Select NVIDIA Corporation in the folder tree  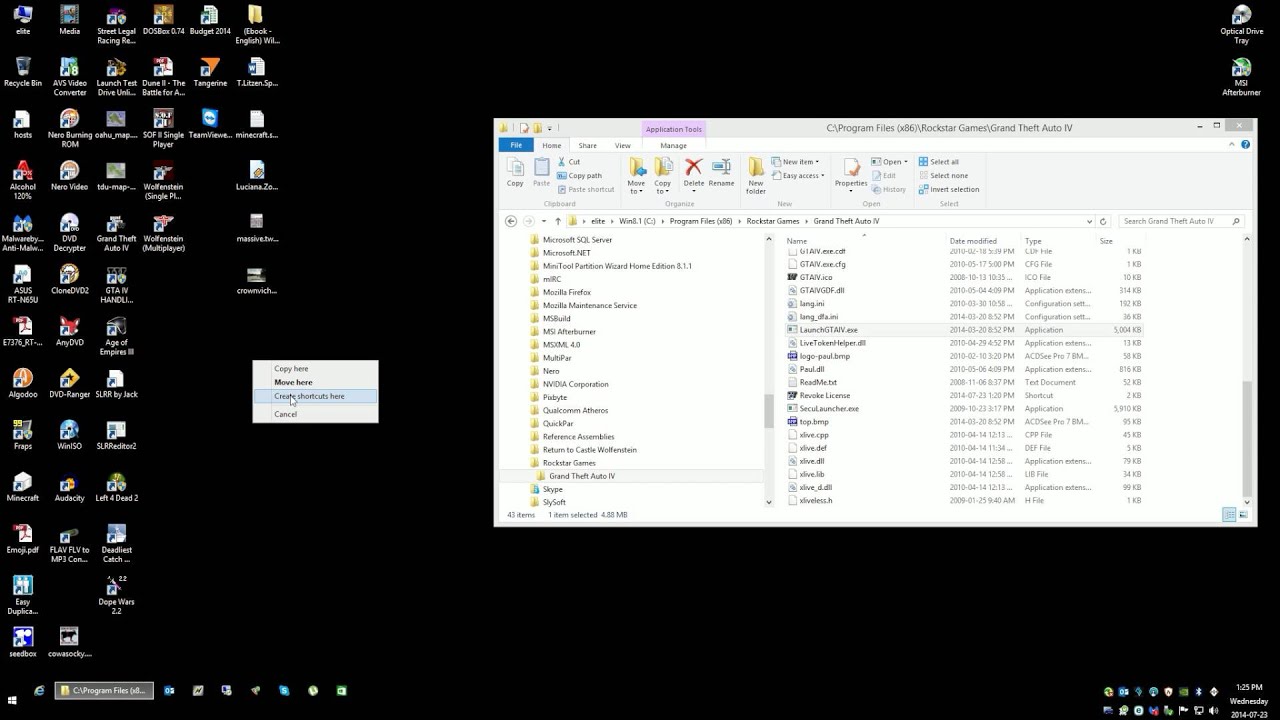pyautogui.click(x=575, y=384)
